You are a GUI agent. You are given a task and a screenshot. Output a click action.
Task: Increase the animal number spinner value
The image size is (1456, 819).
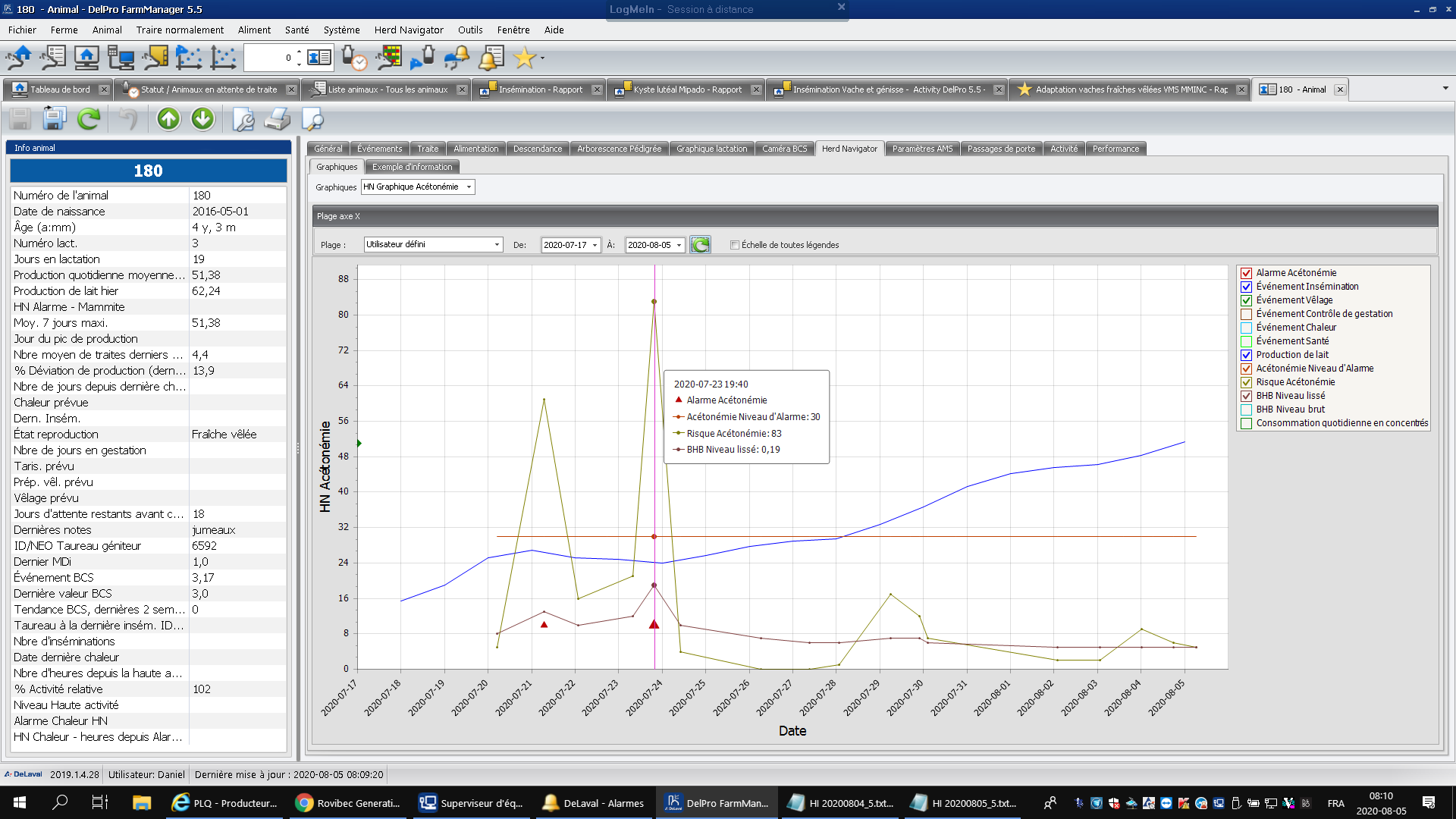tap(299, 52)
